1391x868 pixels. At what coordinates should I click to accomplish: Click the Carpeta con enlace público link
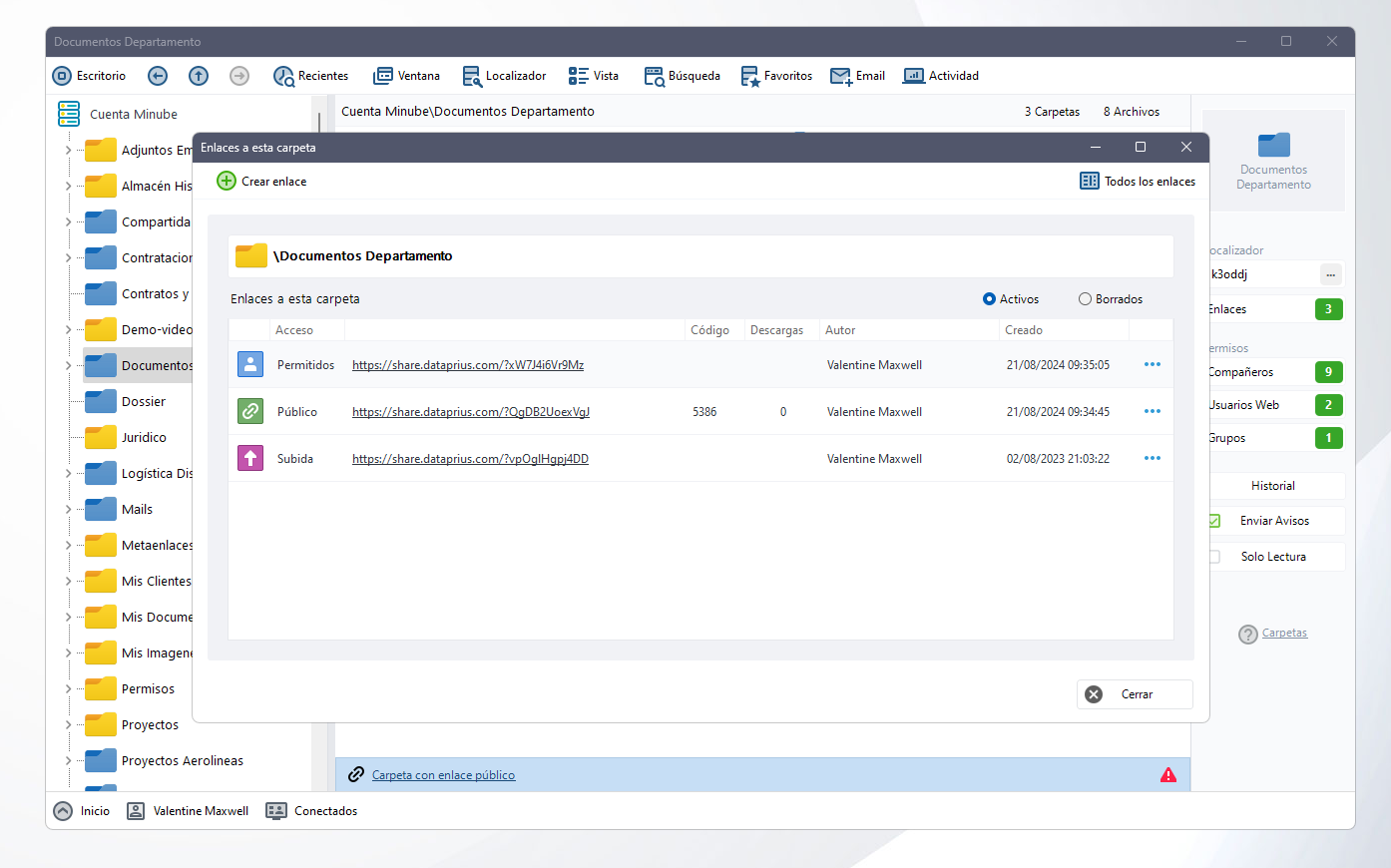pos(443,775)
